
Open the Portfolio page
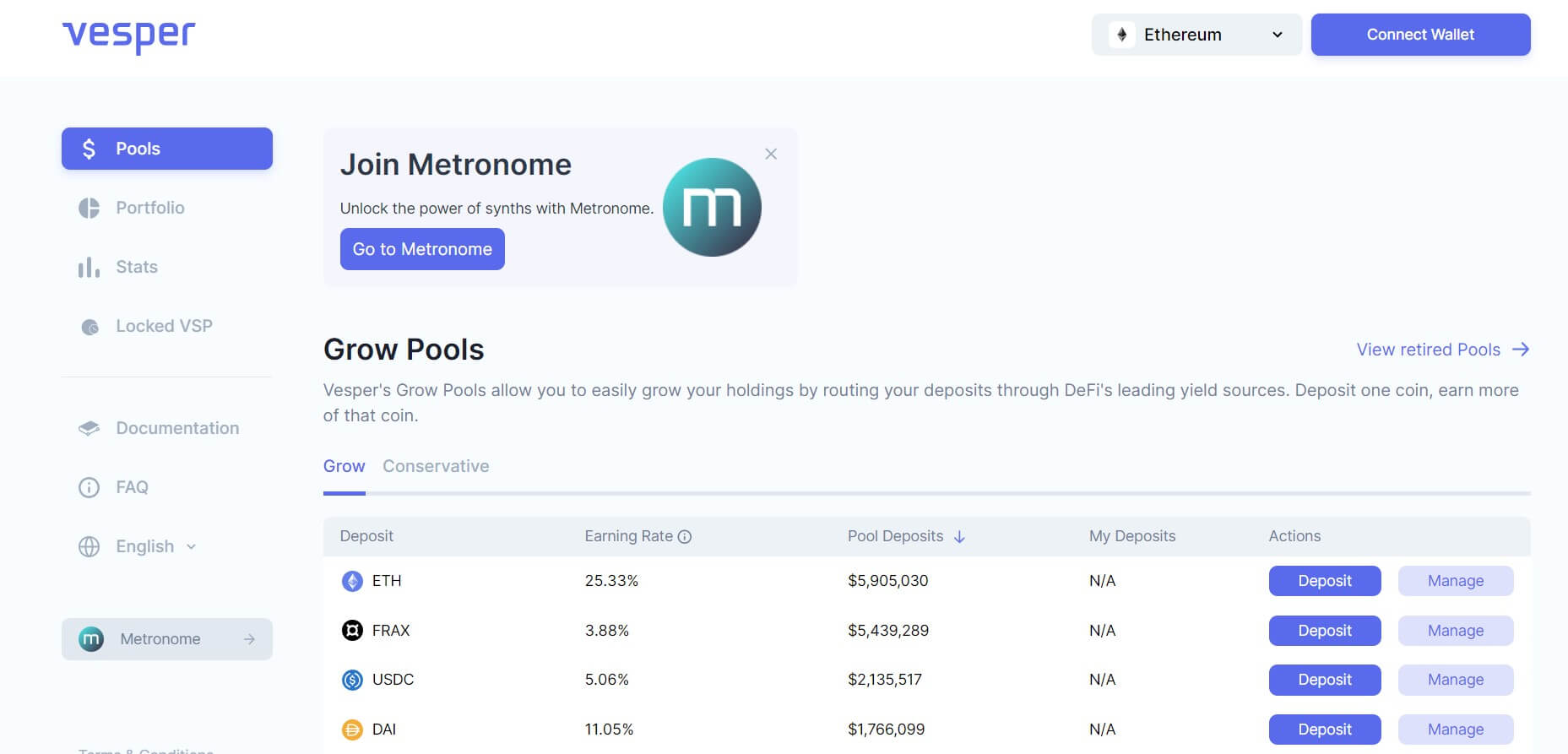149,208
